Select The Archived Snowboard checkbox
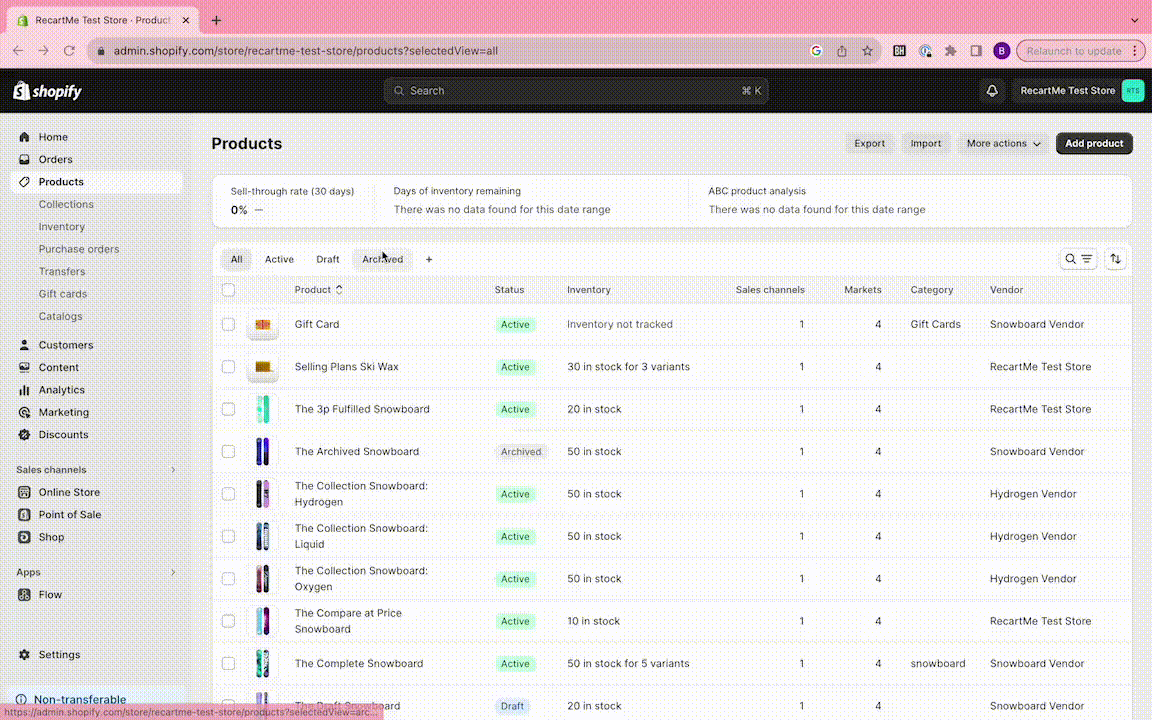The height and width of the screenshot is (720, 1152). (x=228, y=452)
